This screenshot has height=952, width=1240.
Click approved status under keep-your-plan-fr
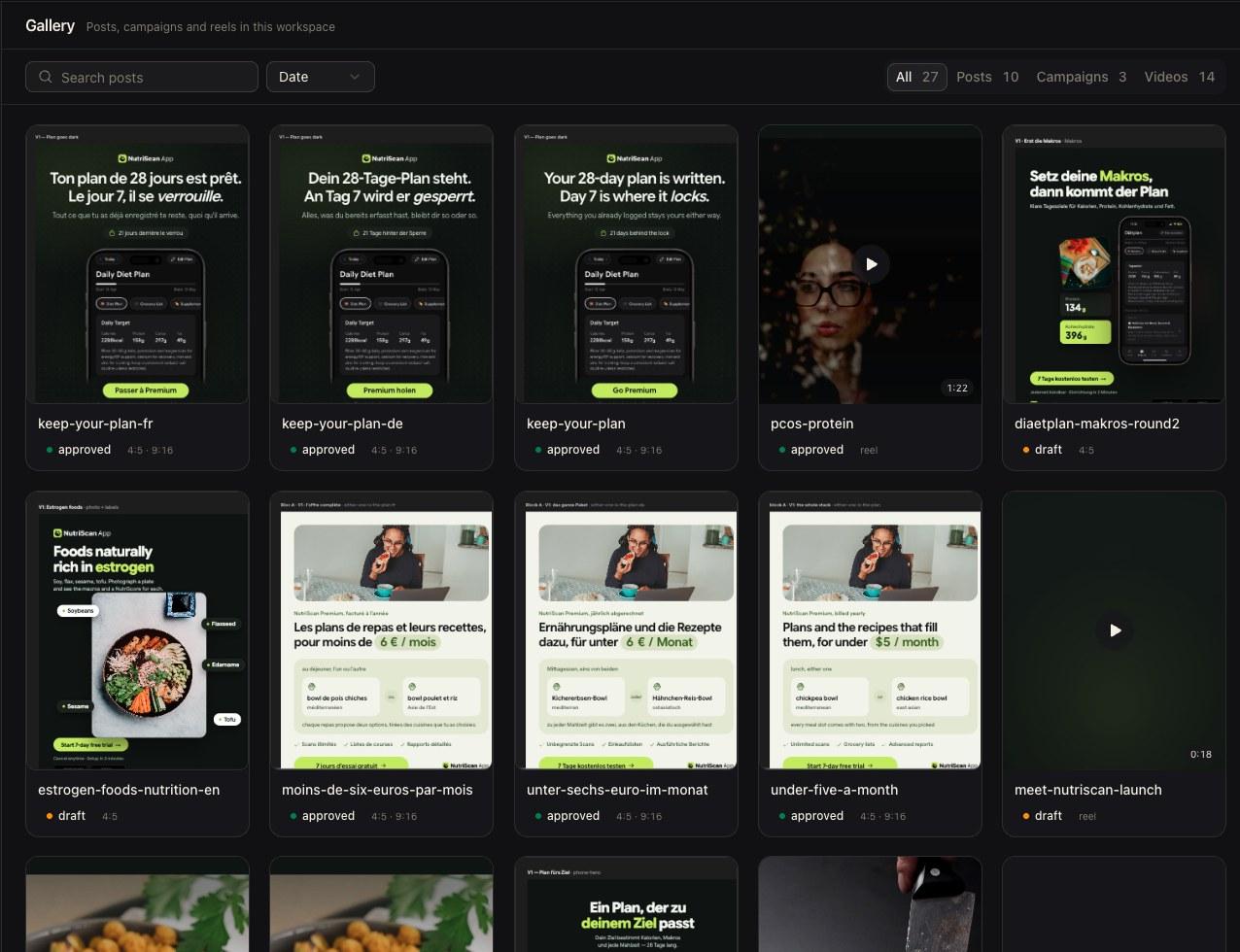(x=79, y=450)
